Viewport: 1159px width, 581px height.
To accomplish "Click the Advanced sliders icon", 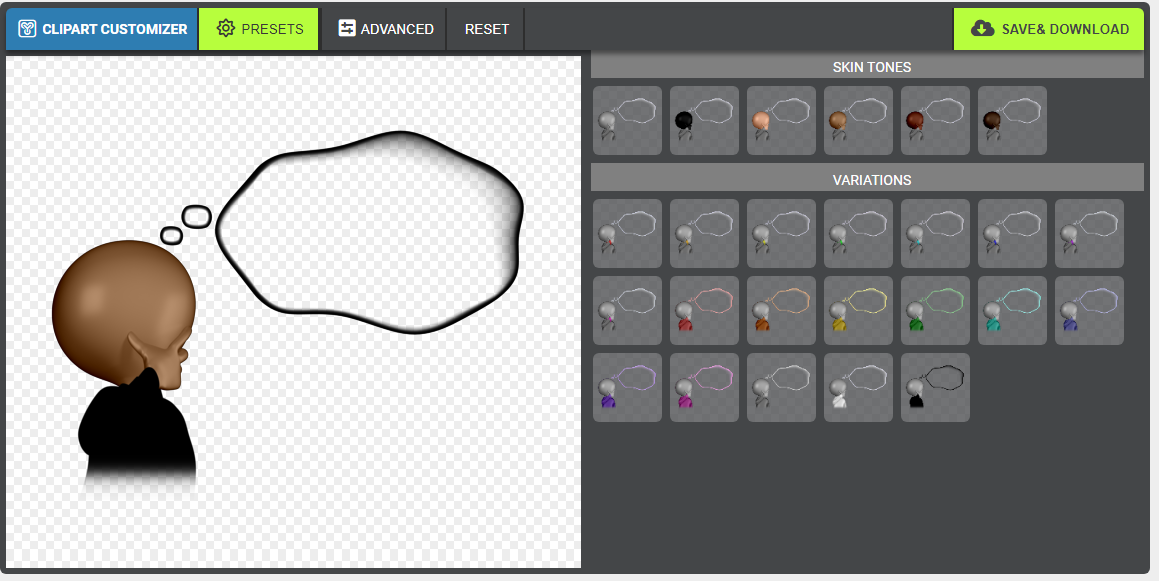I will pyautogui.click(x=347, y=29).
